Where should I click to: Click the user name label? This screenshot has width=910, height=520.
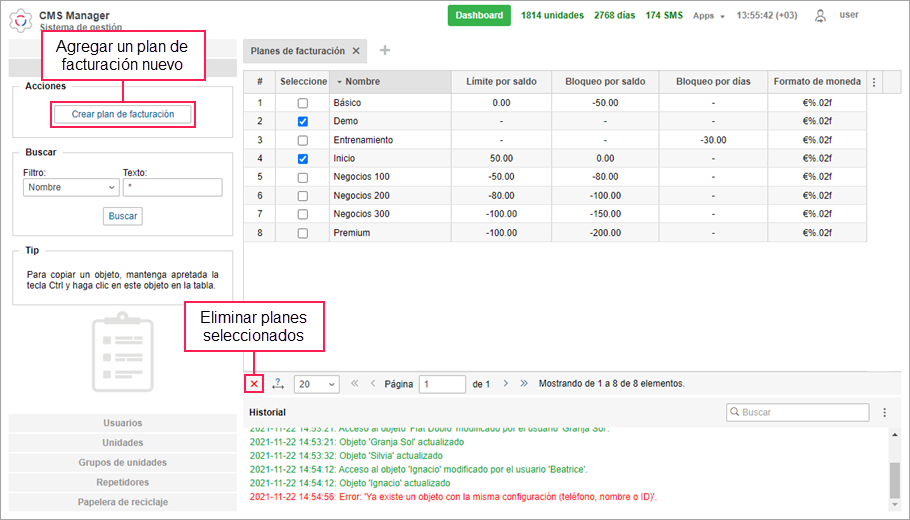point(849,15)
